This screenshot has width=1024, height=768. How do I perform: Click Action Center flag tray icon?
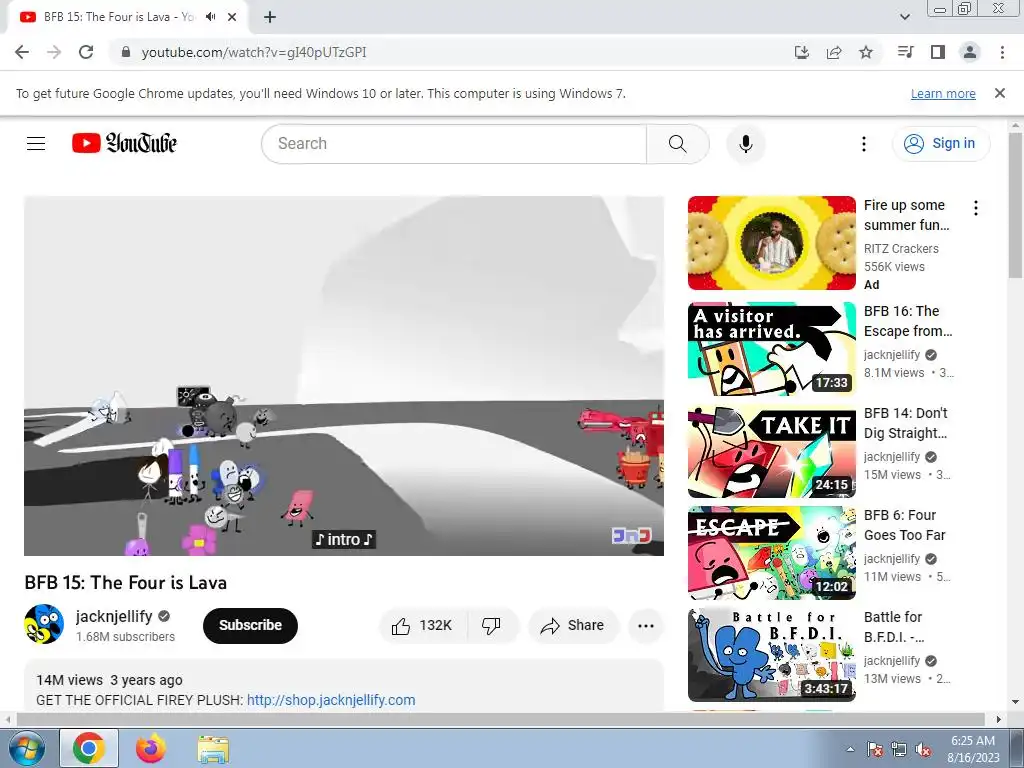(875, 749)
